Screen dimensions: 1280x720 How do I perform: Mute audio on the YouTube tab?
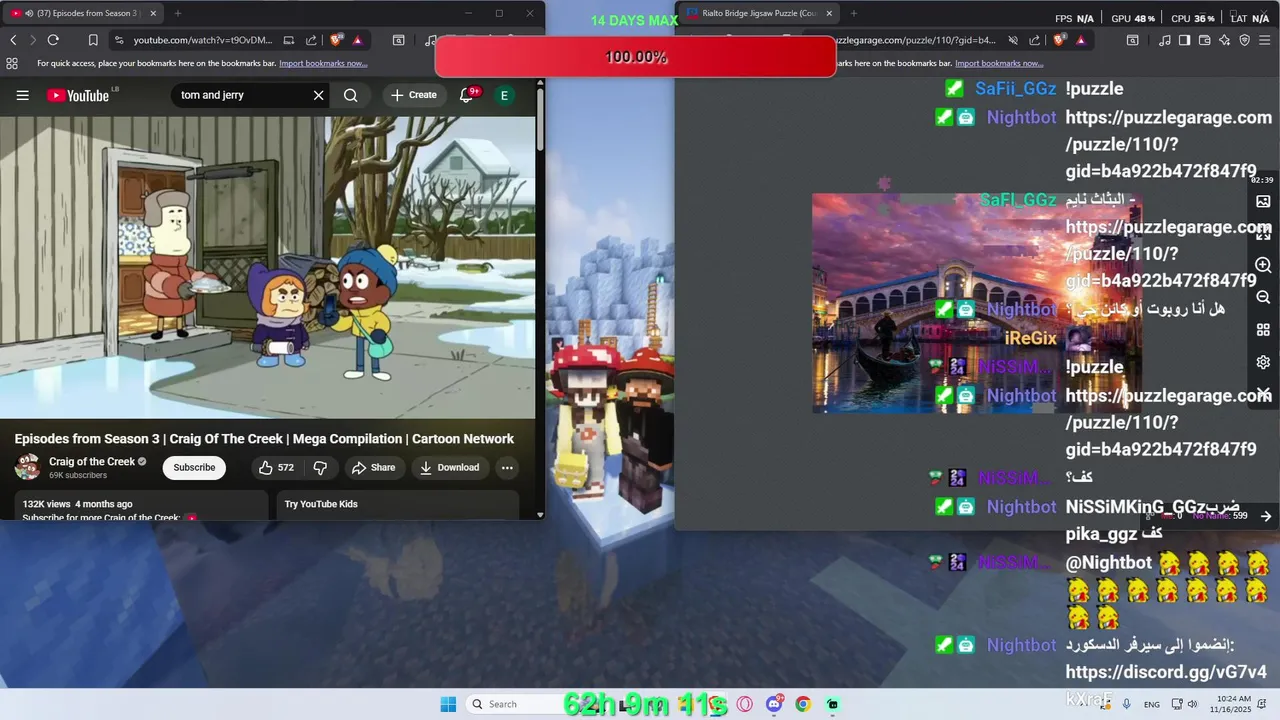28,13
